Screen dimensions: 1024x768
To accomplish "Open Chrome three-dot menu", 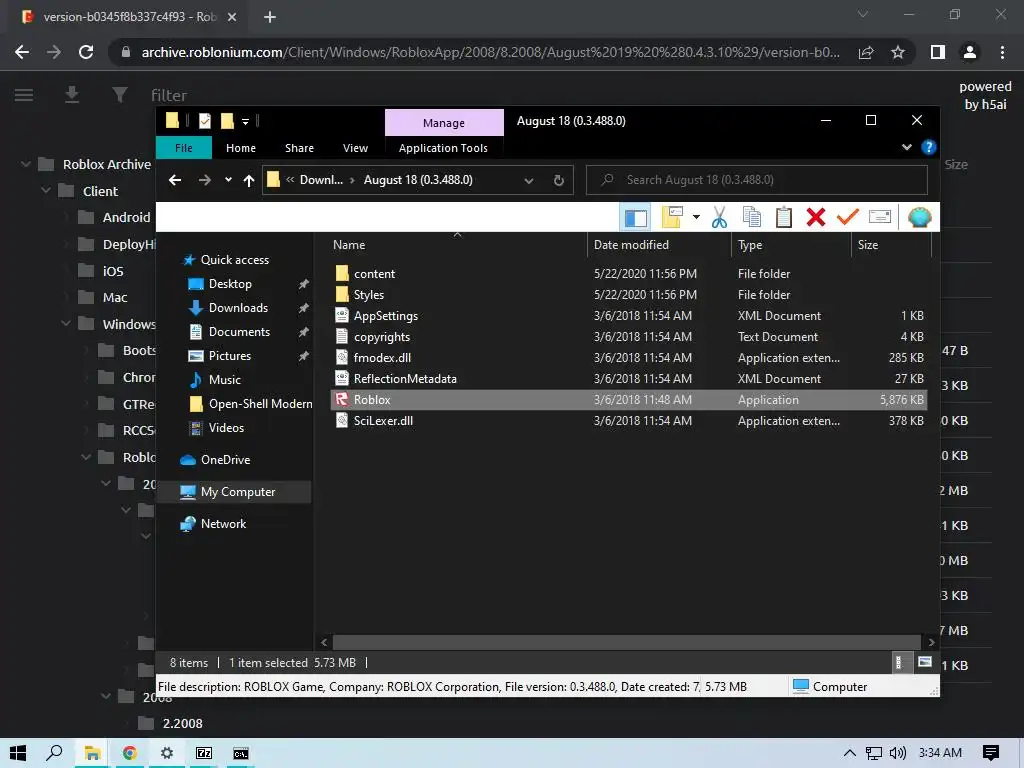I will point(1002,52).
